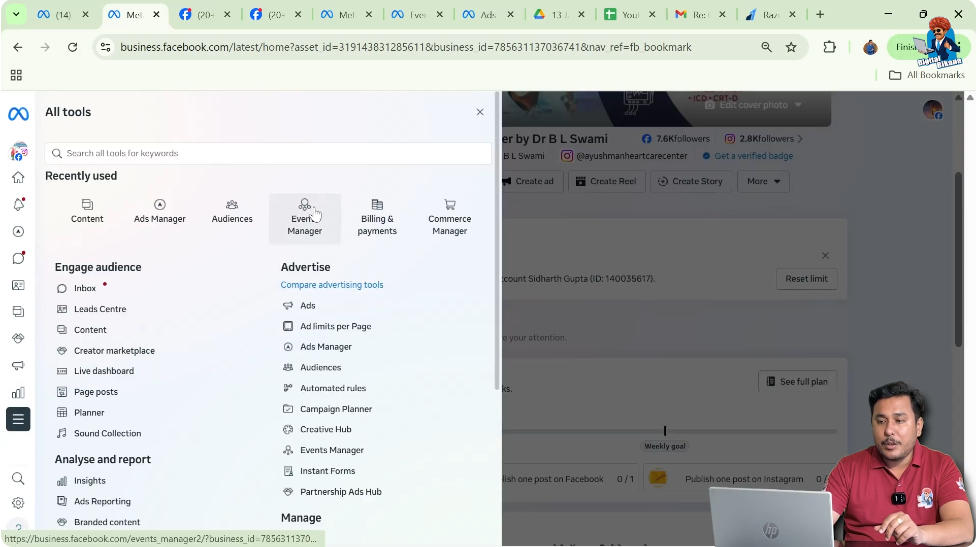Viewport: 978px width, 547px height.
Task: Click the weekly goal progress bar
Action: [x=669, y=431]
